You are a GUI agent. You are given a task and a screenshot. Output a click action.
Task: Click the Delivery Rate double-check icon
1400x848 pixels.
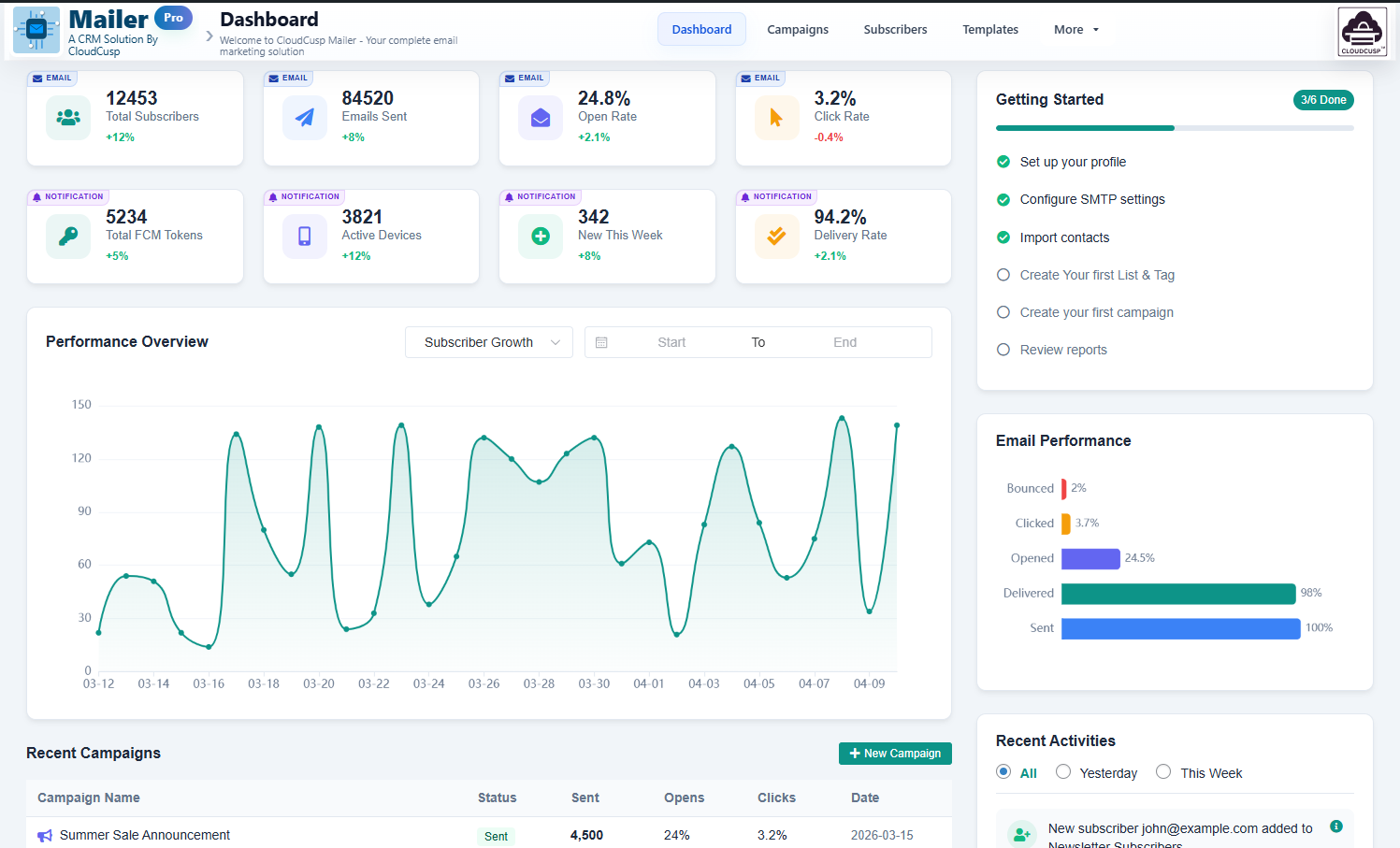(x=776, y=236)
